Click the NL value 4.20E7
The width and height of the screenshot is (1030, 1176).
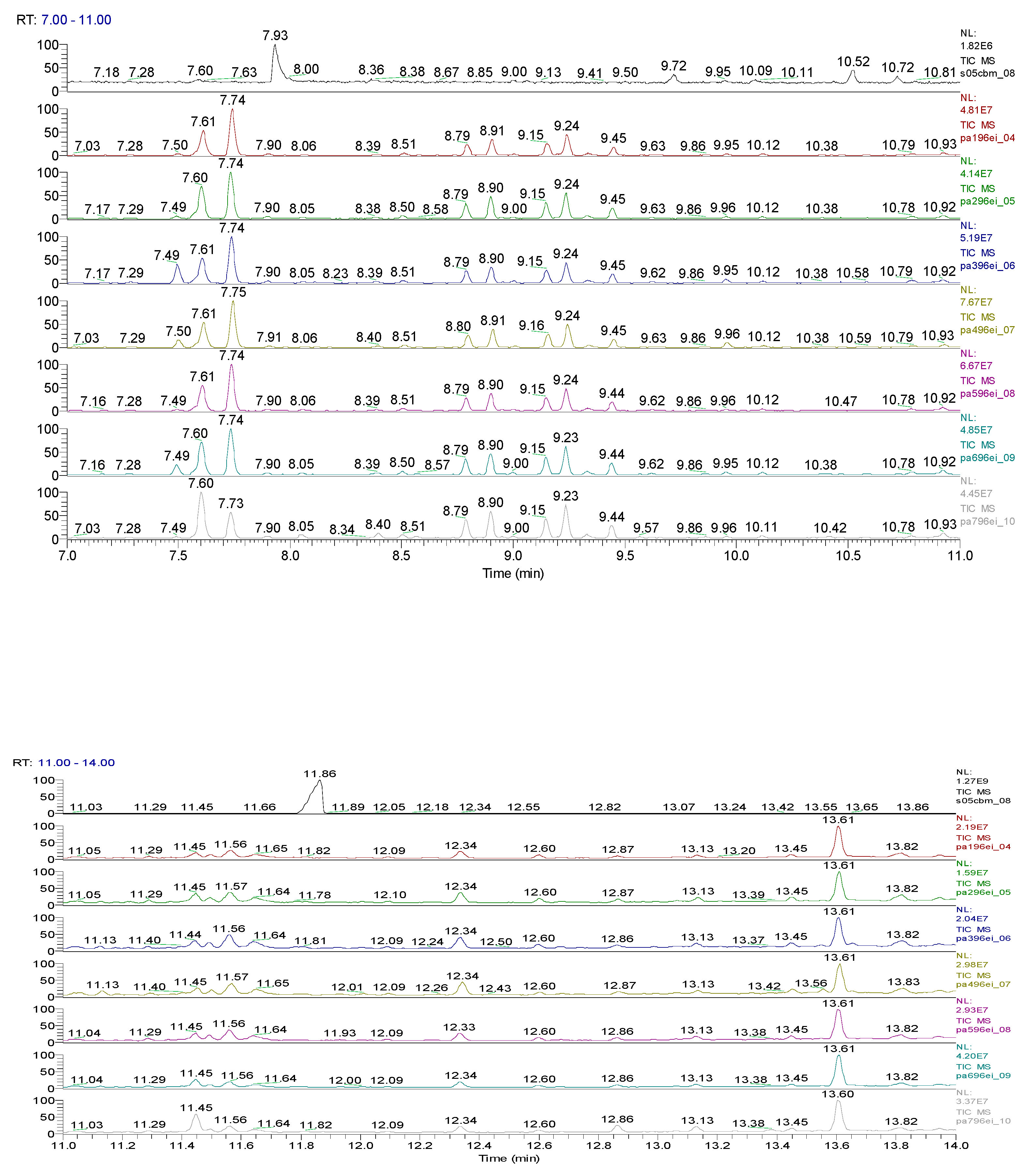point(972,1056)
